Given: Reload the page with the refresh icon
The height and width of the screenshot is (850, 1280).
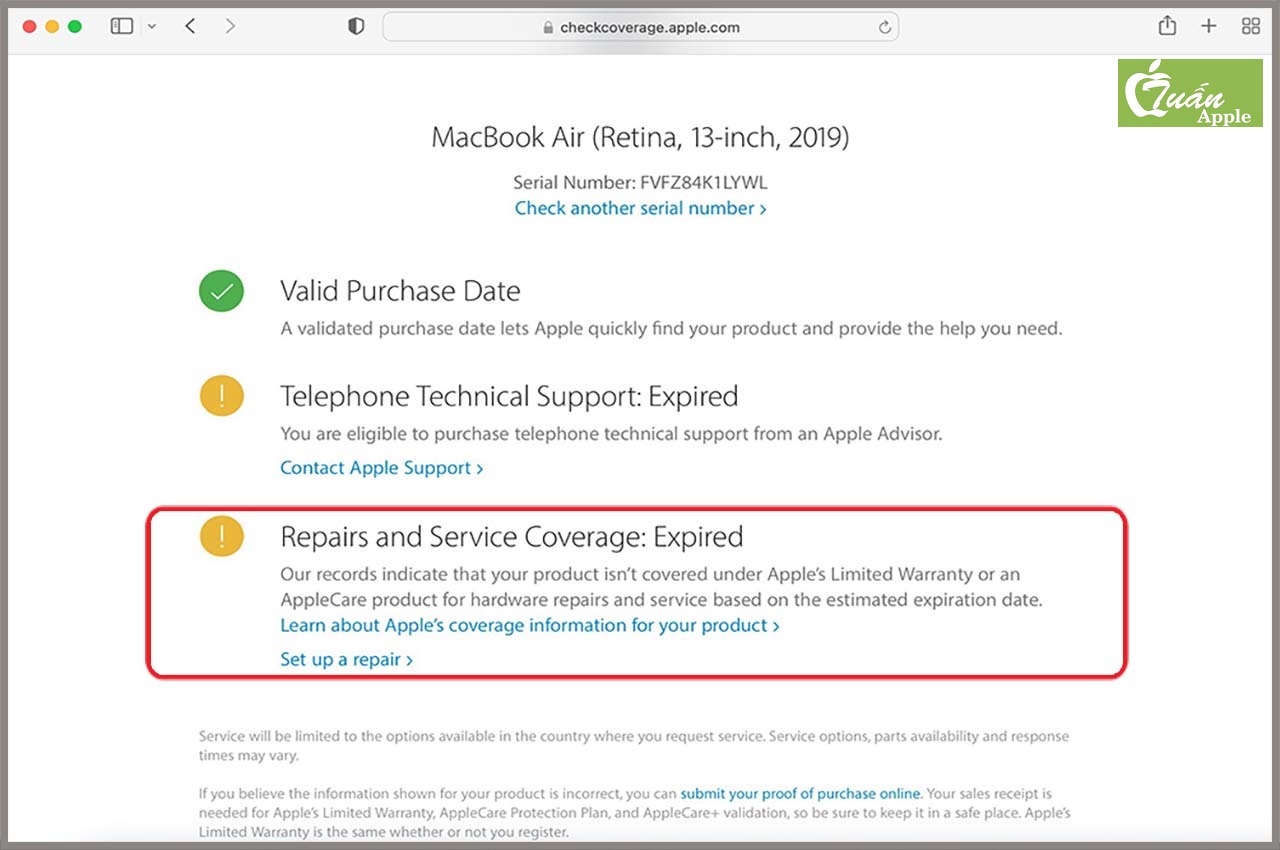Looking at the screenshot, I should (x=884, y=27).
